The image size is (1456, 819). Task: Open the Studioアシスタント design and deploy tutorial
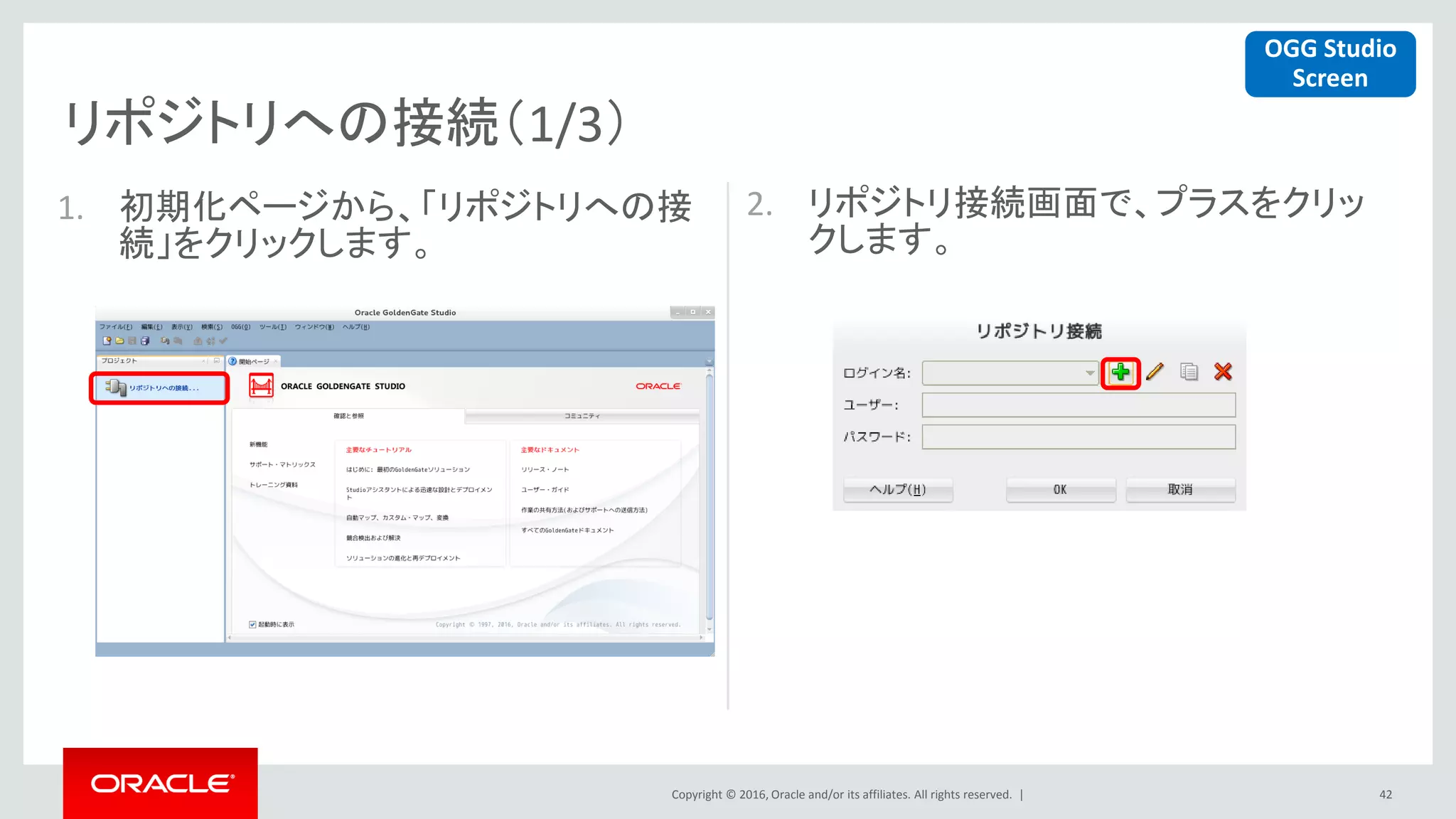point(419,493)
